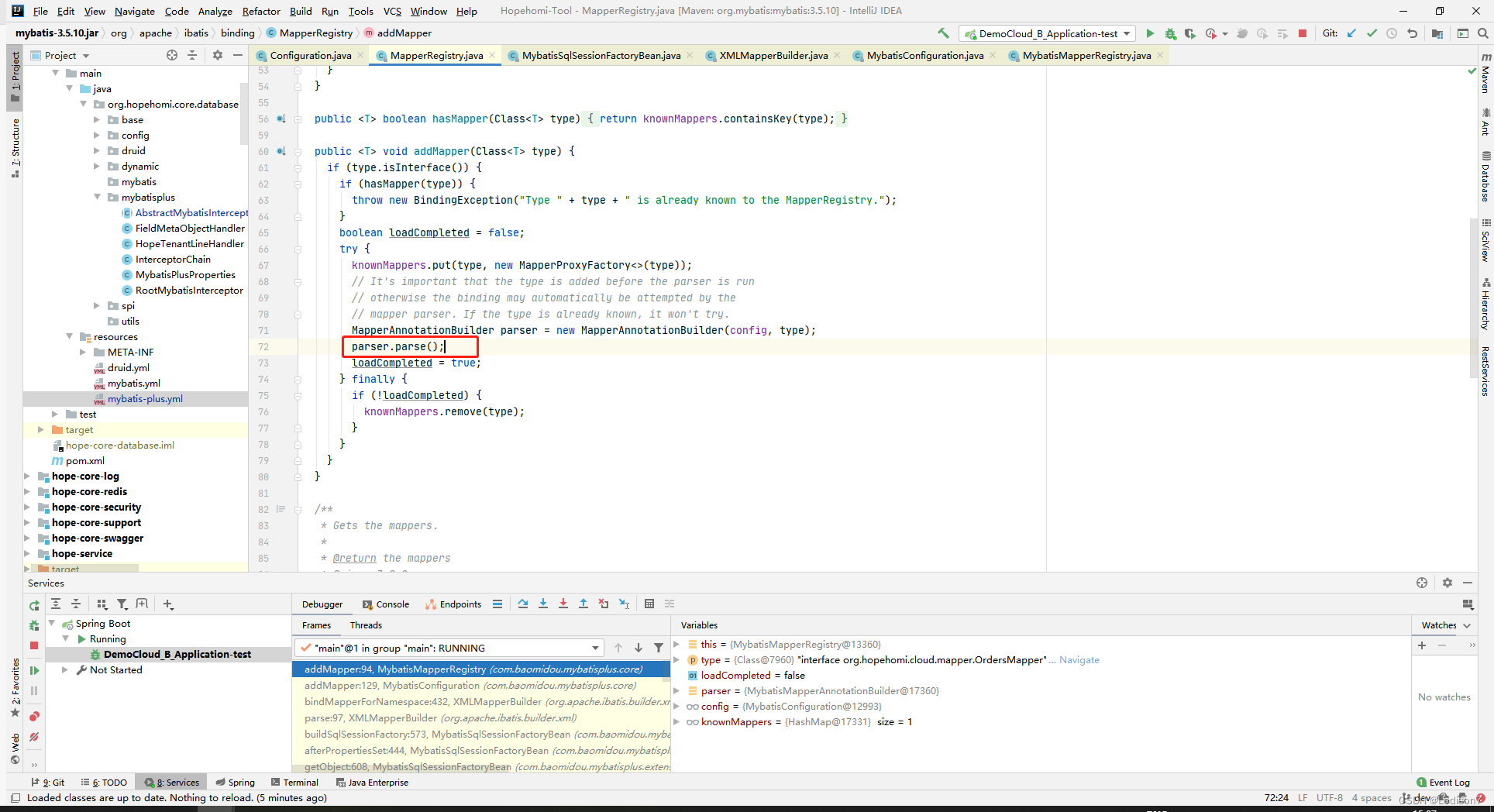Image resolution: width=1494 pixels, height=812 pixels.
Task: Force Step Into (red arrow)
Action: click(563, 604)
